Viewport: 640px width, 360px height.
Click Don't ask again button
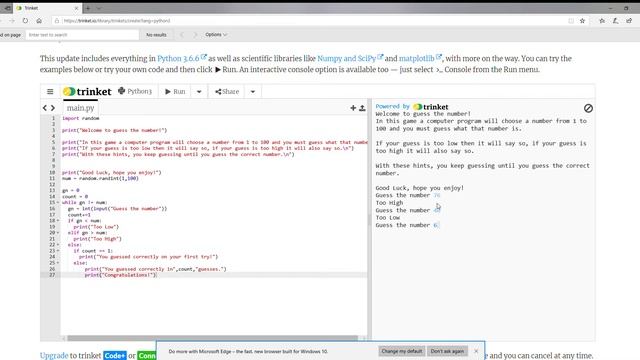447,351
